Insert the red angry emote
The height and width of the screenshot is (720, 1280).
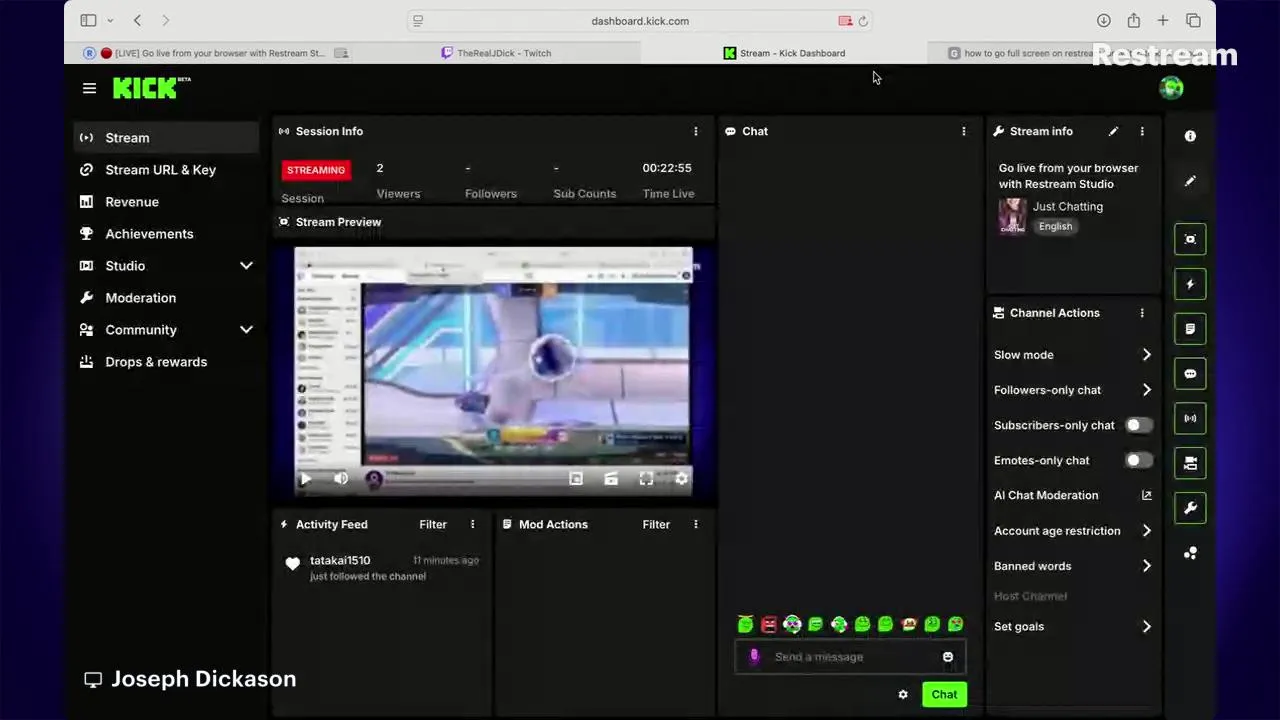(769, 625)
